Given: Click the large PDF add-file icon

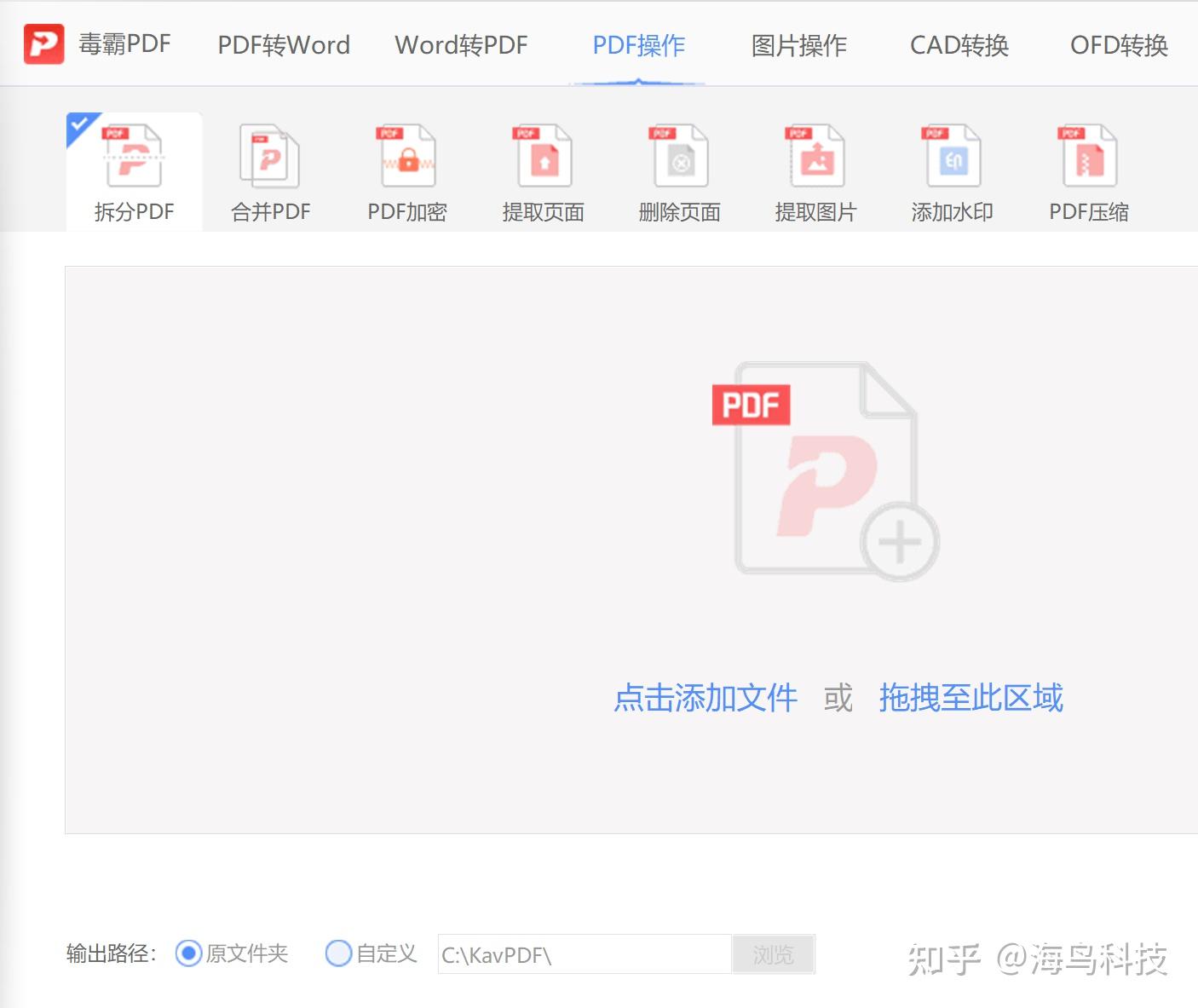Looking at the screenshot, I should [x=825, y=471].
